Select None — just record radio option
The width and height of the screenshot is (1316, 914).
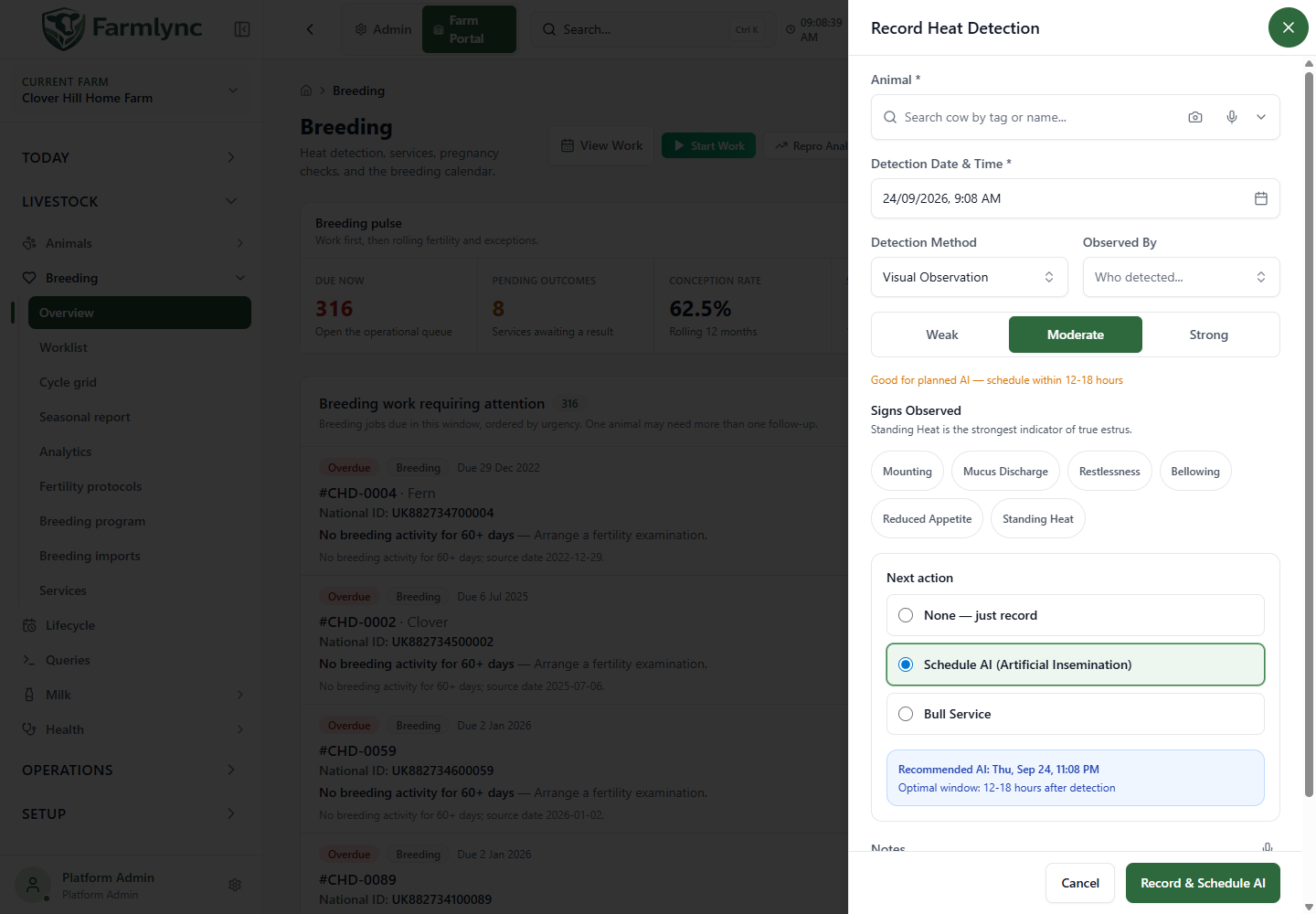pyautogui.click(x=1076, y=615)
